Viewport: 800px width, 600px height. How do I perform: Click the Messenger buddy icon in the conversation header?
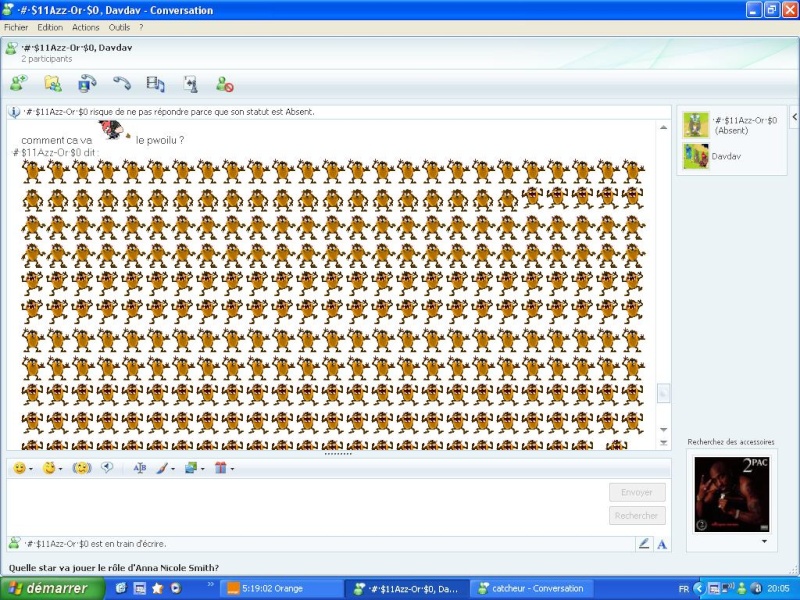[11, 48]
